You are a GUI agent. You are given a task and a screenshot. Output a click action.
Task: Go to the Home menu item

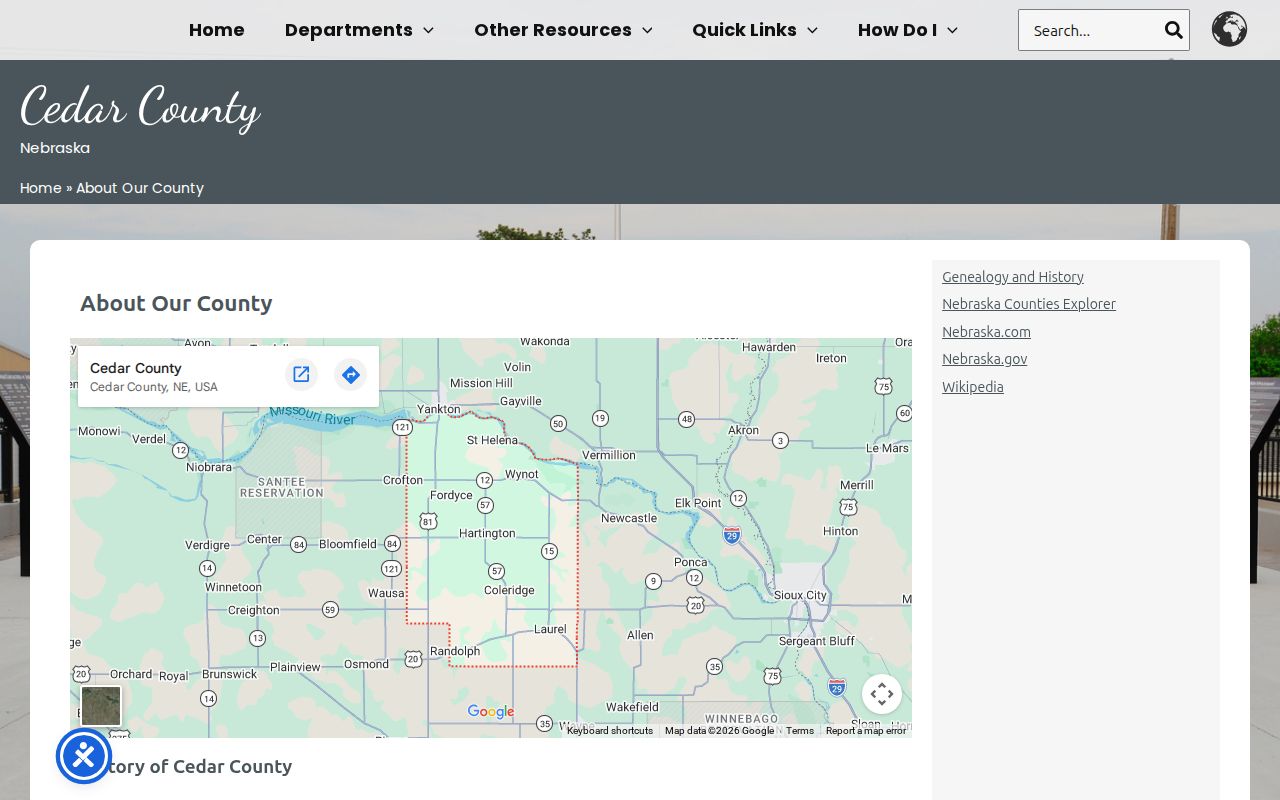tap(217, 30)
